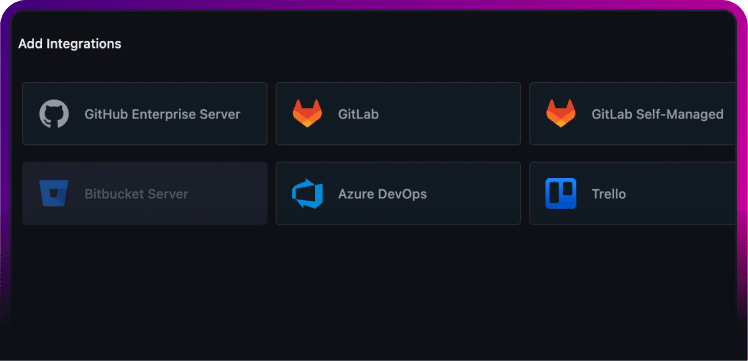
Task: Select the GitLab text label
Action: pos(358,114)
